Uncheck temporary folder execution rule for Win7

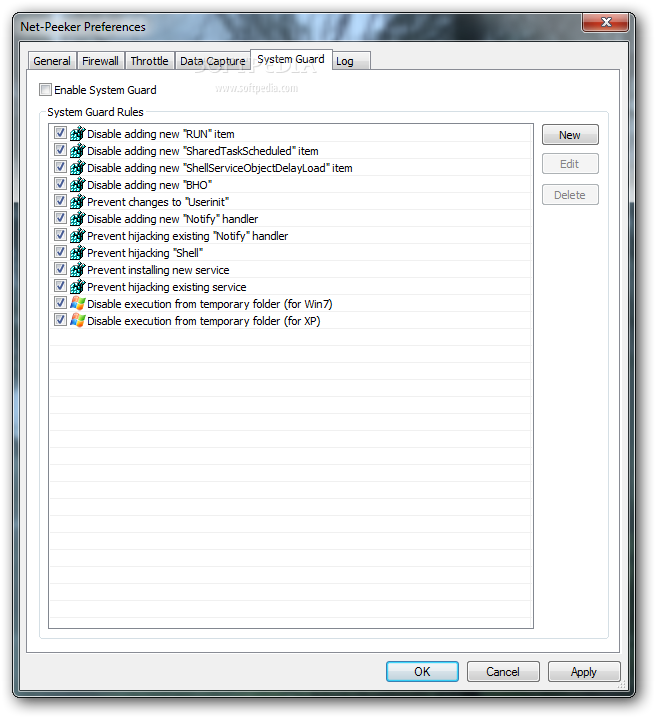[x=60, y=302]
